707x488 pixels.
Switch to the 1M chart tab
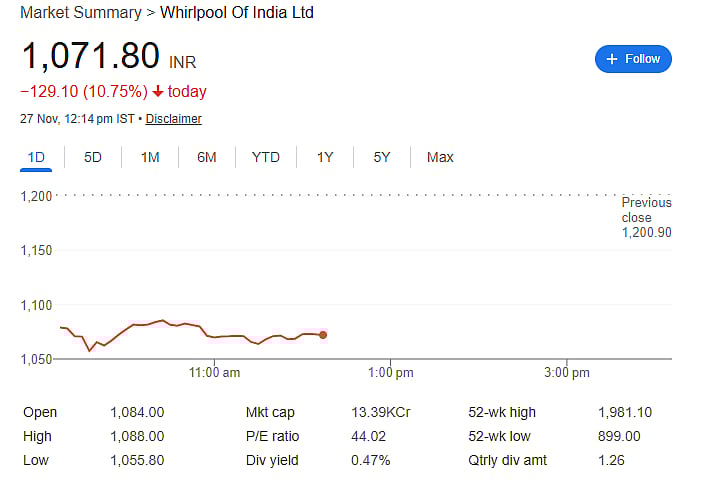click(150, 157)
